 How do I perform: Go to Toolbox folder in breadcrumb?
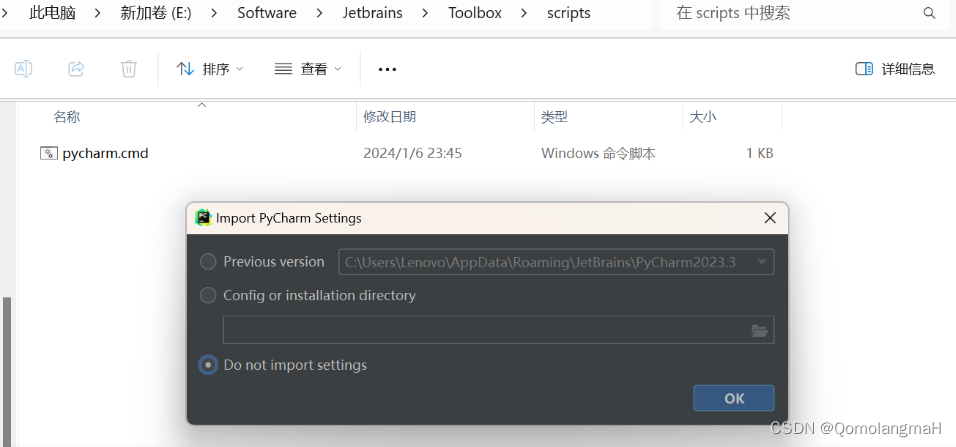(475, 13)
